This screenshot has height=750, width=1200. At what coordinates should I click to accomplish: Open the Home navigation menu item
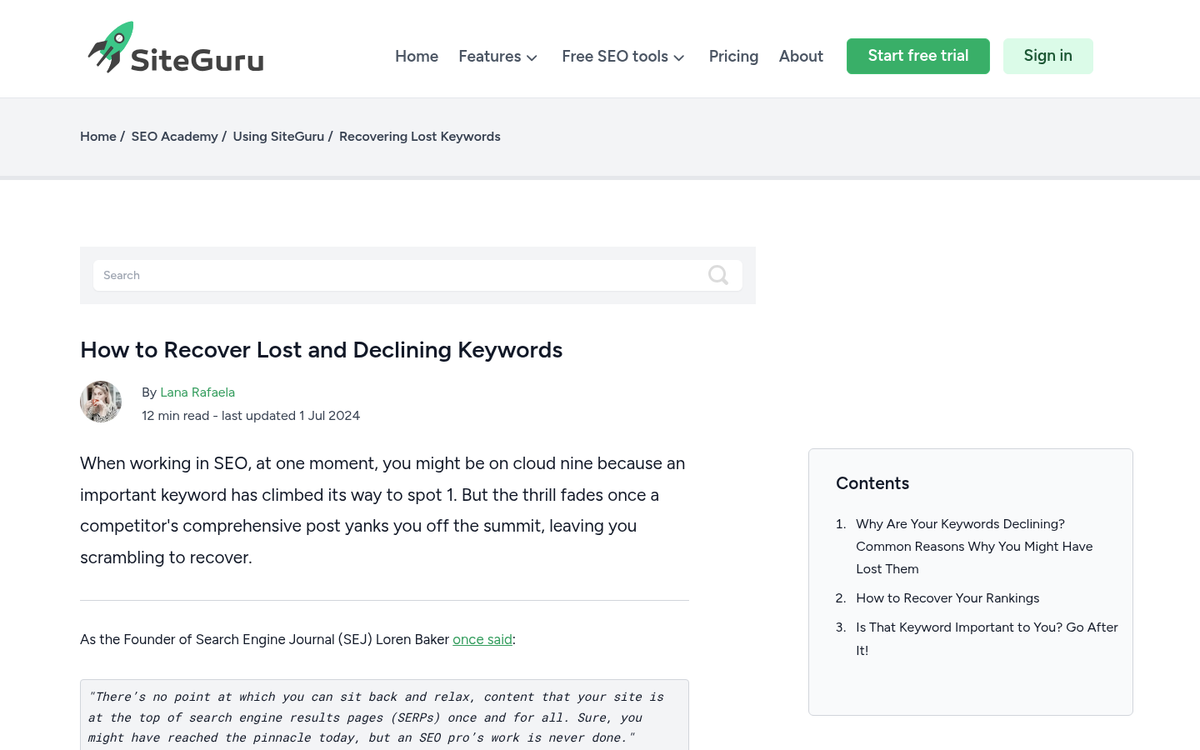[416, 56]
